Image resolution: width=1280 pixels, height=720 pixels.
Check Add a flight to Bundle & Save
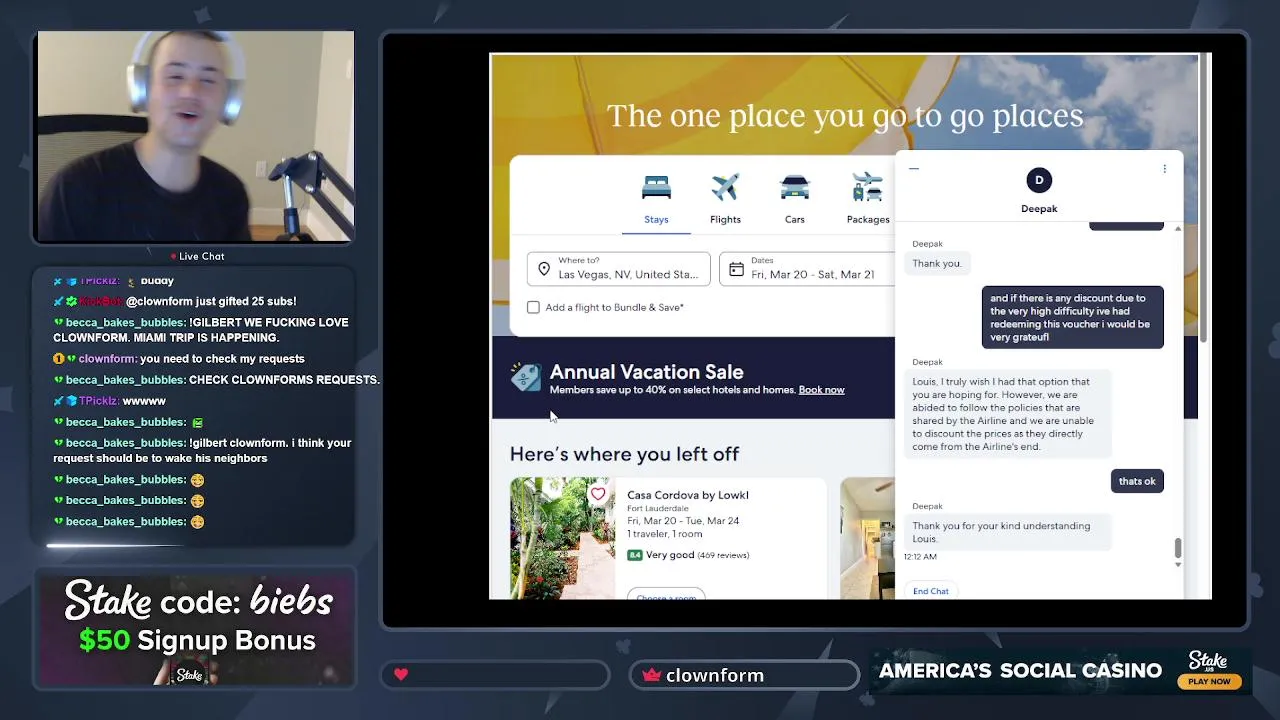(x=533, y=307)
